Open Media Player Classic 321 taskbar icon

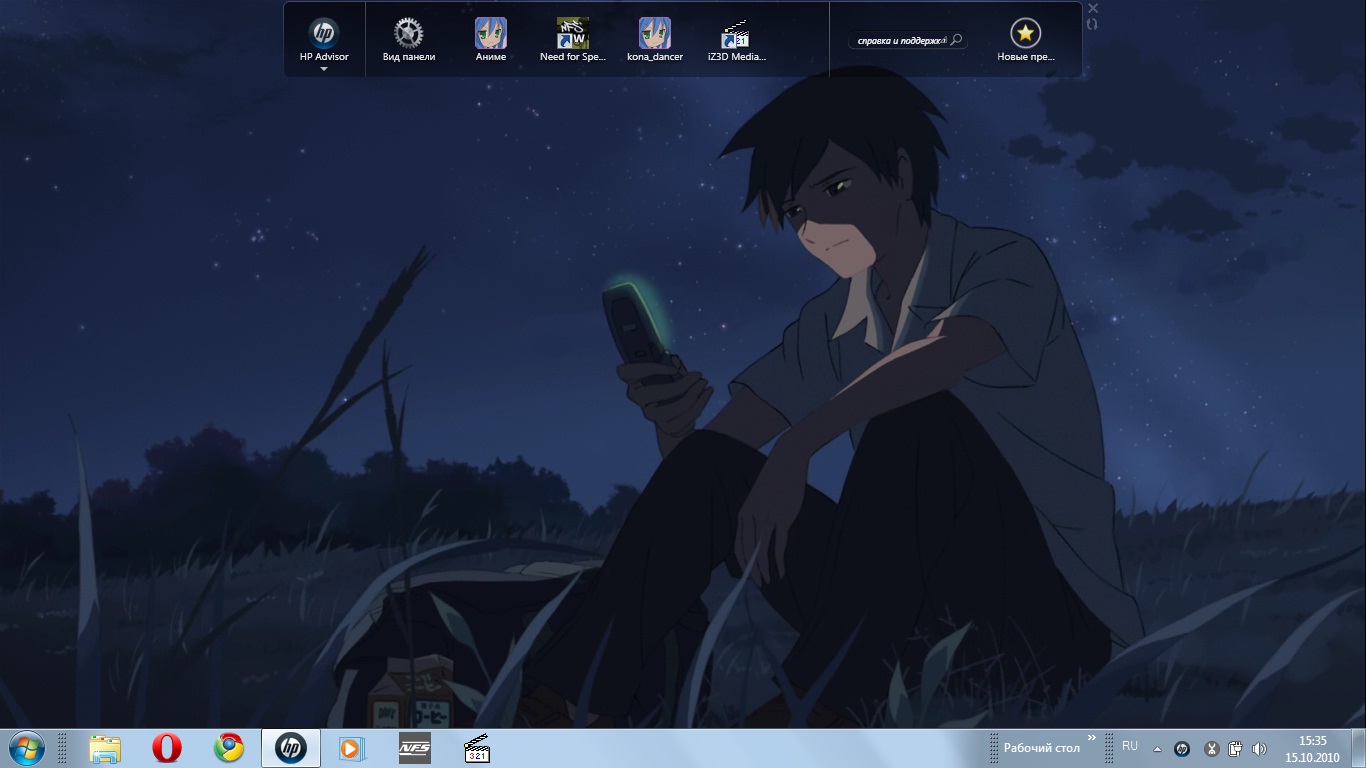pos(477,748)
